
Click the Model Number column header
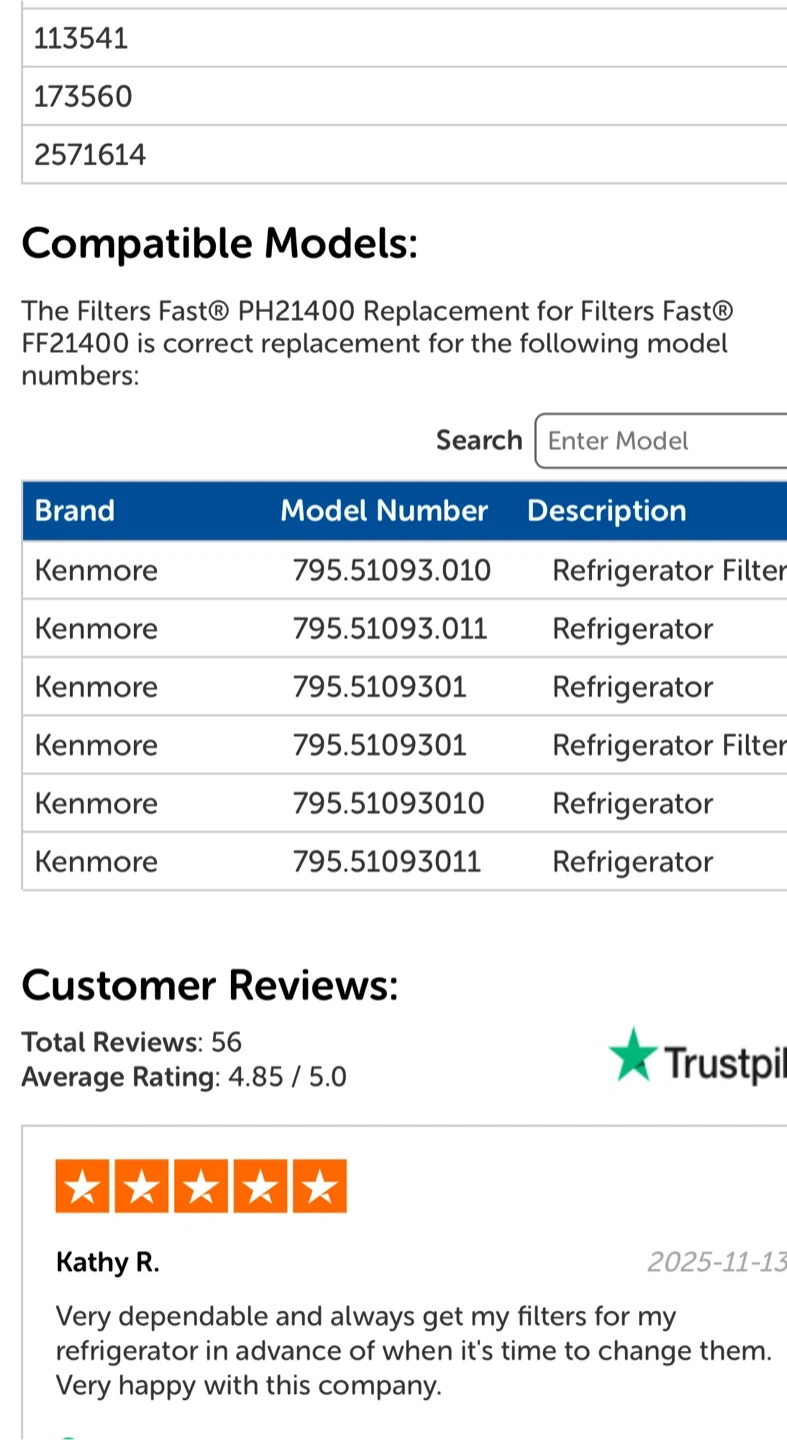384,511
